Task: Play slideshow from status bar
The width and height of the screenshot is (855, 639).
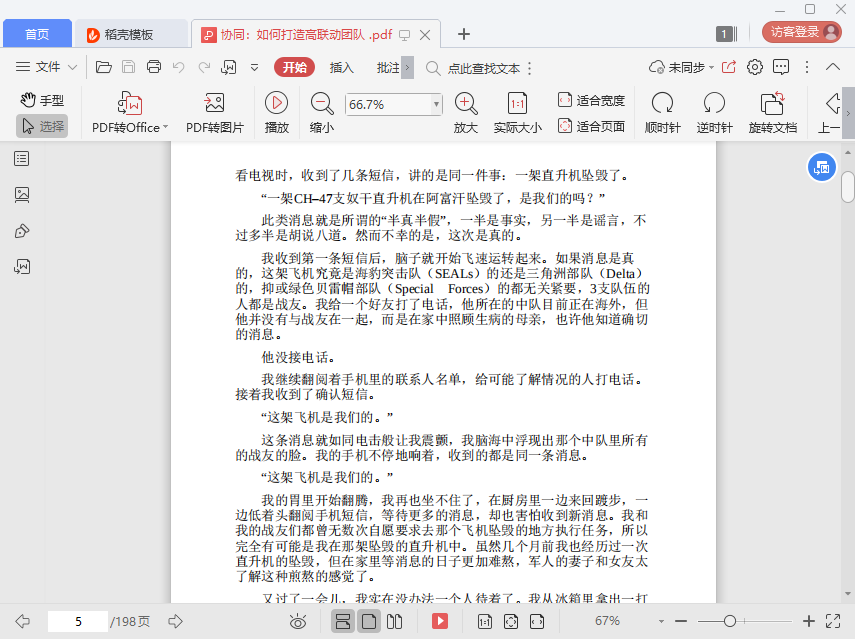Action: (440, 621)
